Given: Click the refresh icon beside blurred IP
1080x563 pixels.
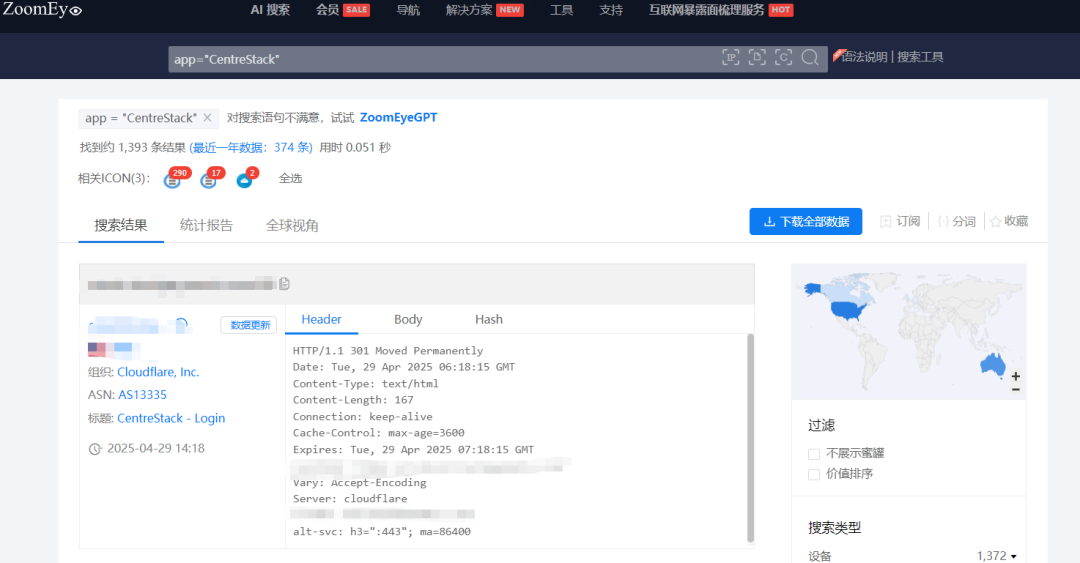Looking at the screenshot, I should pyautogui.click(x=181, y=325).
